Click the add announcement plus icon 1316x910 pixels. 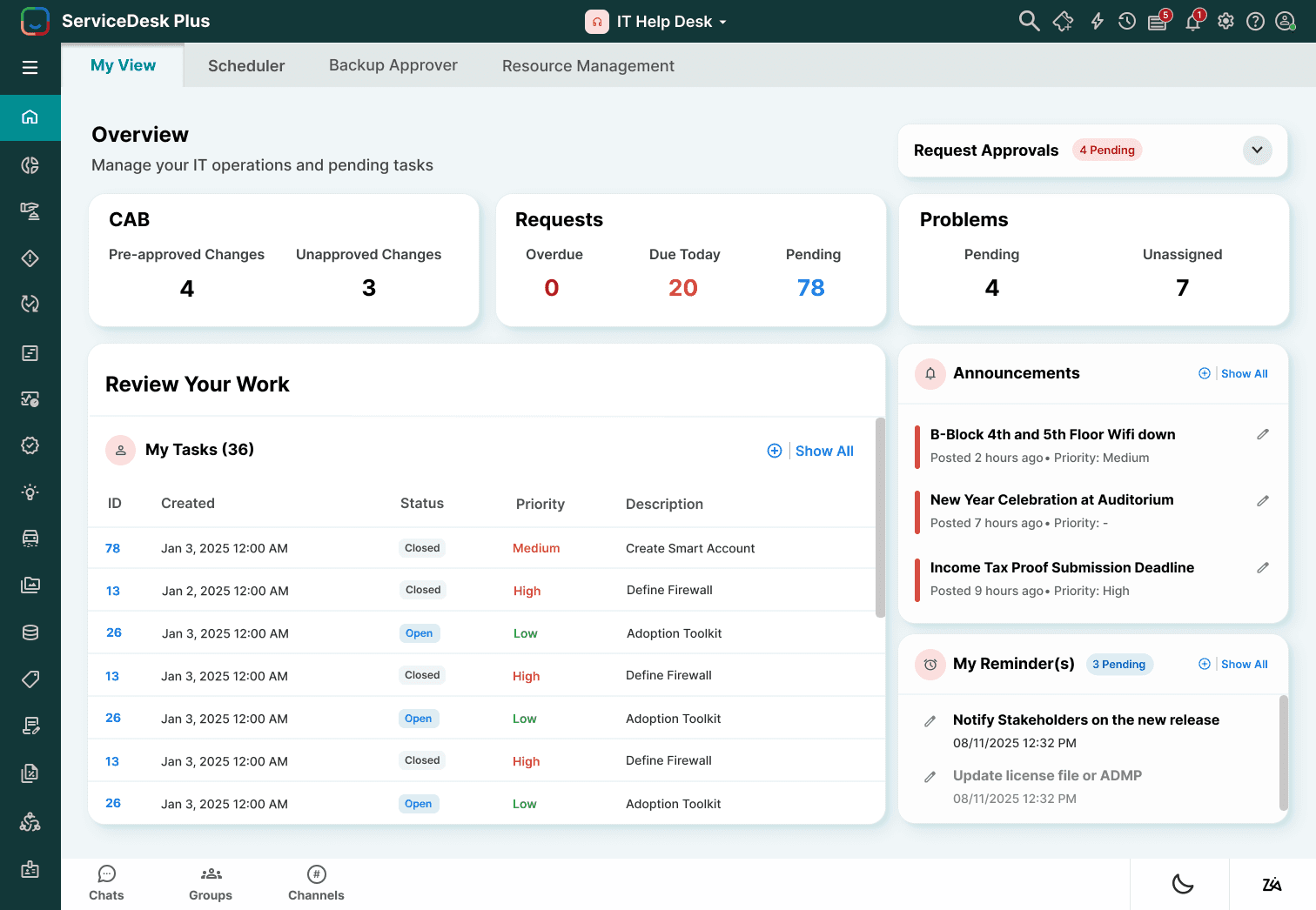1205,373
